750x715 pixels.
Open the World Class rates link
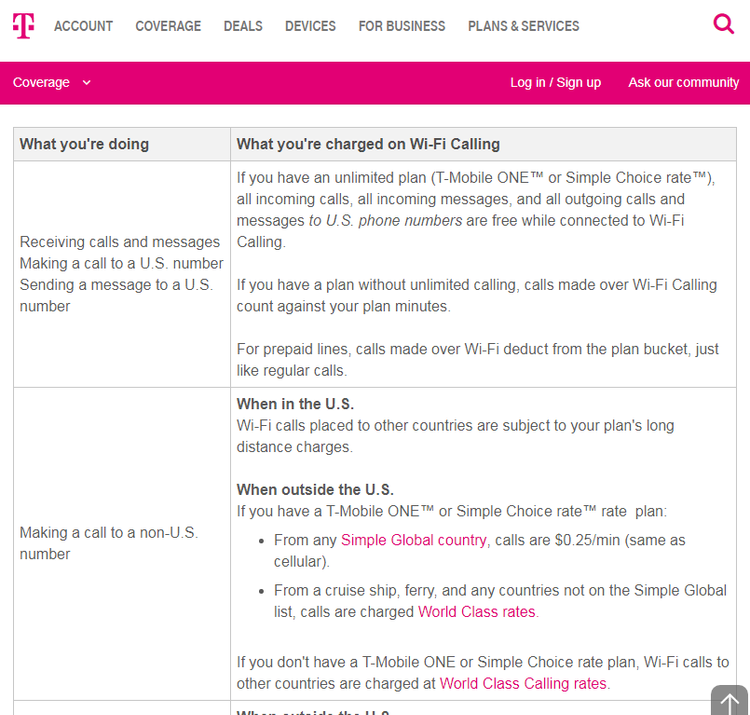tap(476, 612)
